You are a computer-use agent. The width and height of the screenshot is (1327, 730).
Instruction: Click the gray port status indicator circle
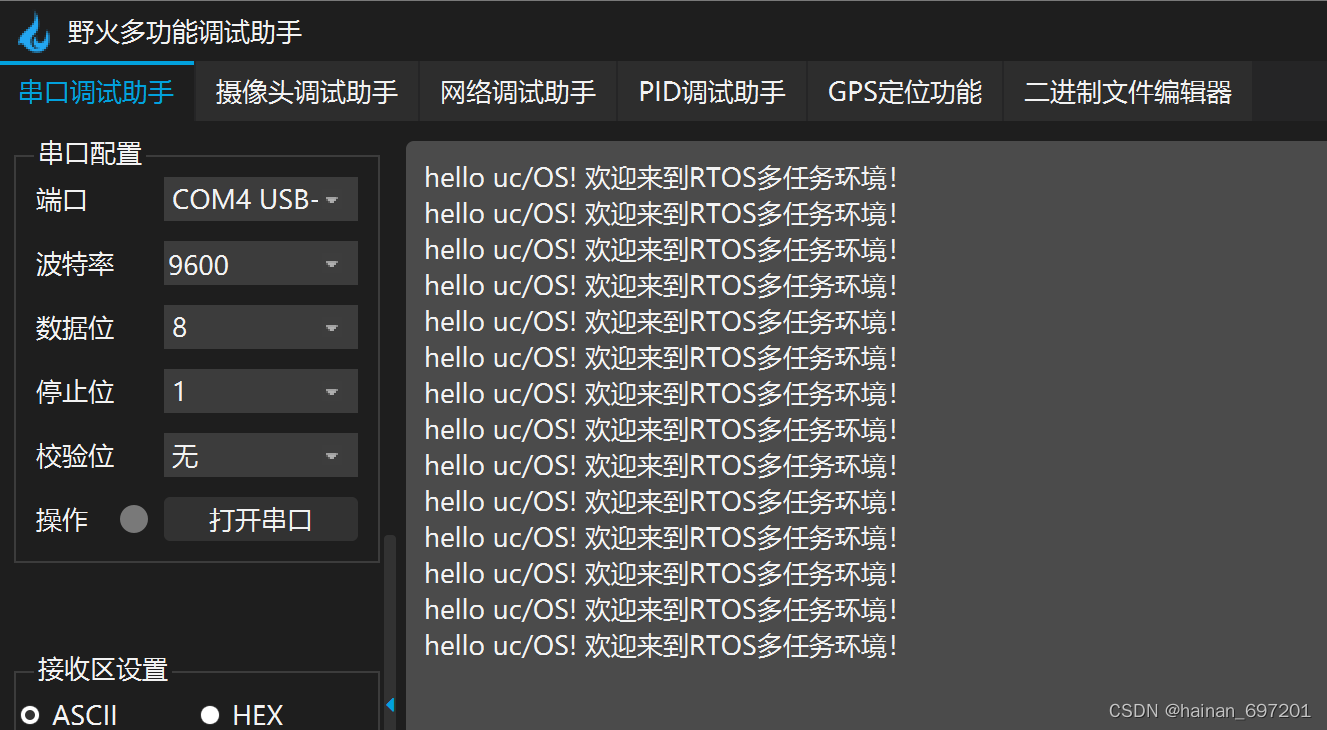pos(134,519)
